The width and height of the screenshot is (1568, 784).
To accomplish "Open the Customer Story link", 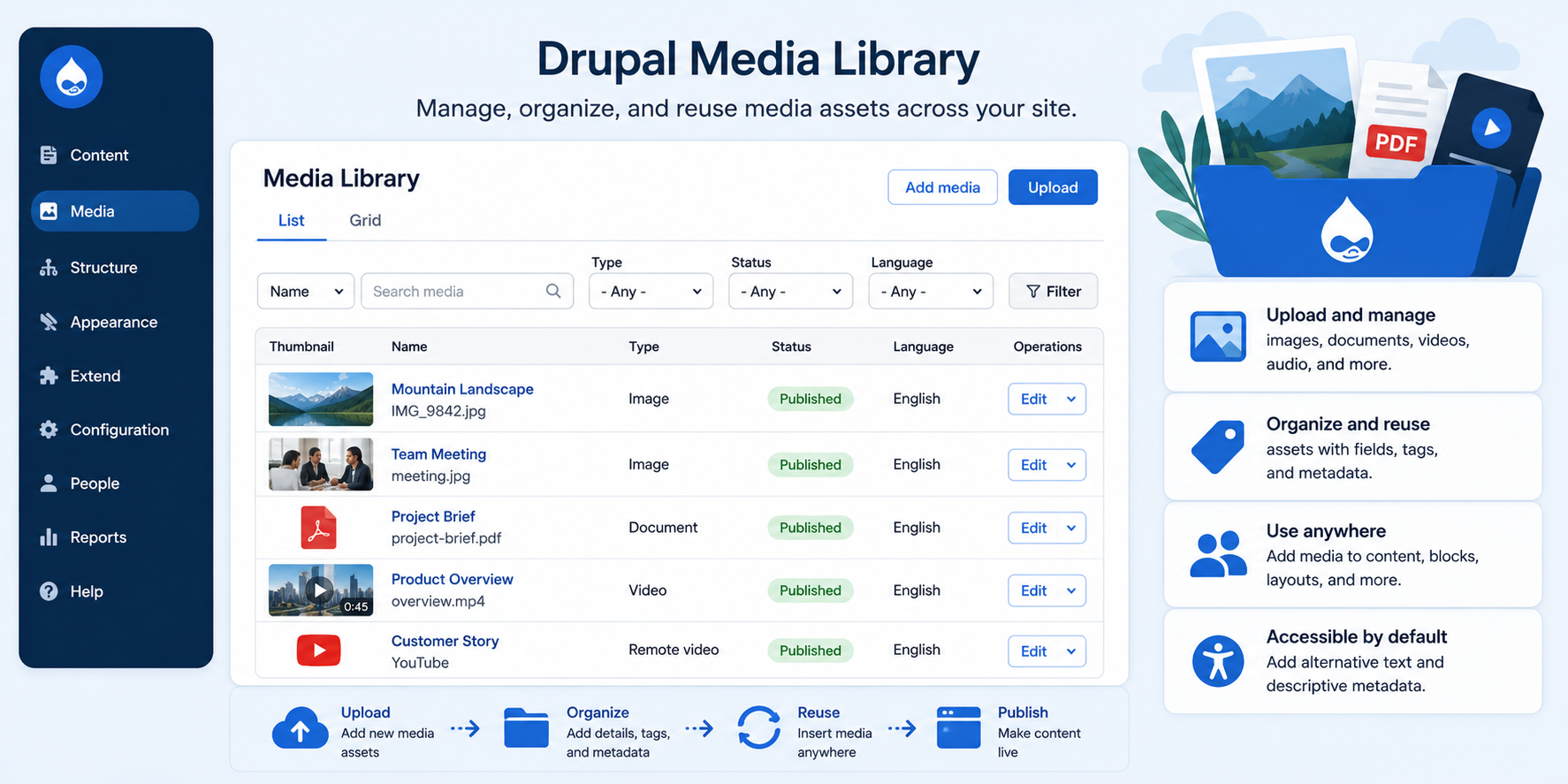I will 445,641.
